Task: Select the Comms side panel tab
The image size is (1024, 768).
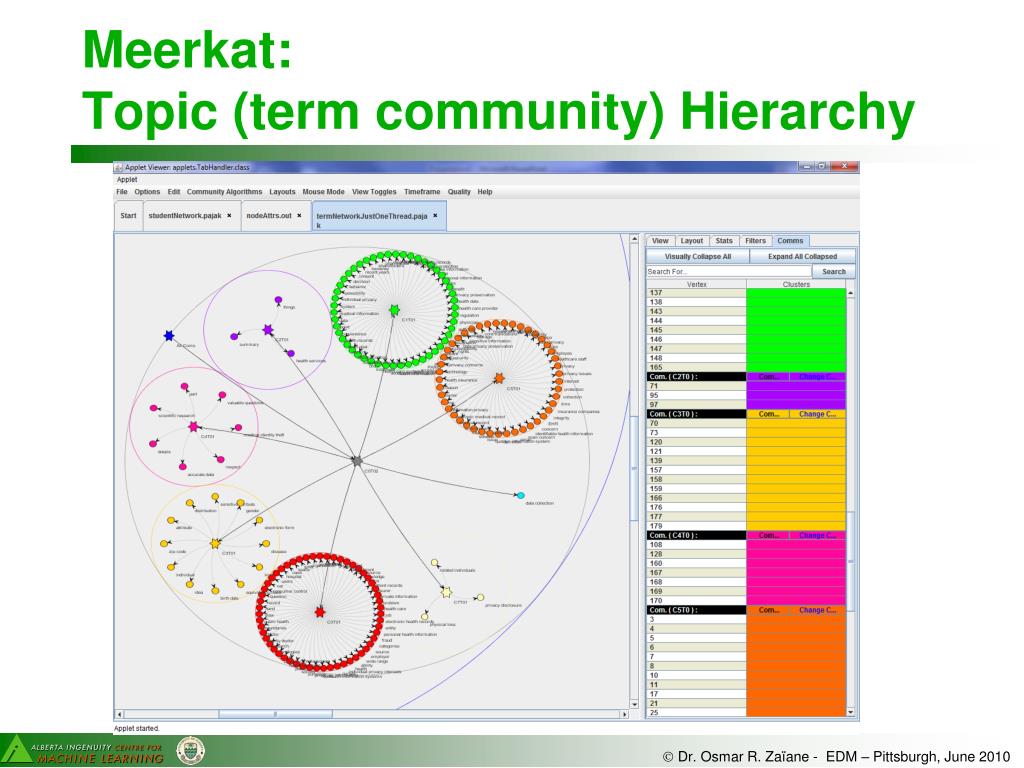Action: pos(790,241)
